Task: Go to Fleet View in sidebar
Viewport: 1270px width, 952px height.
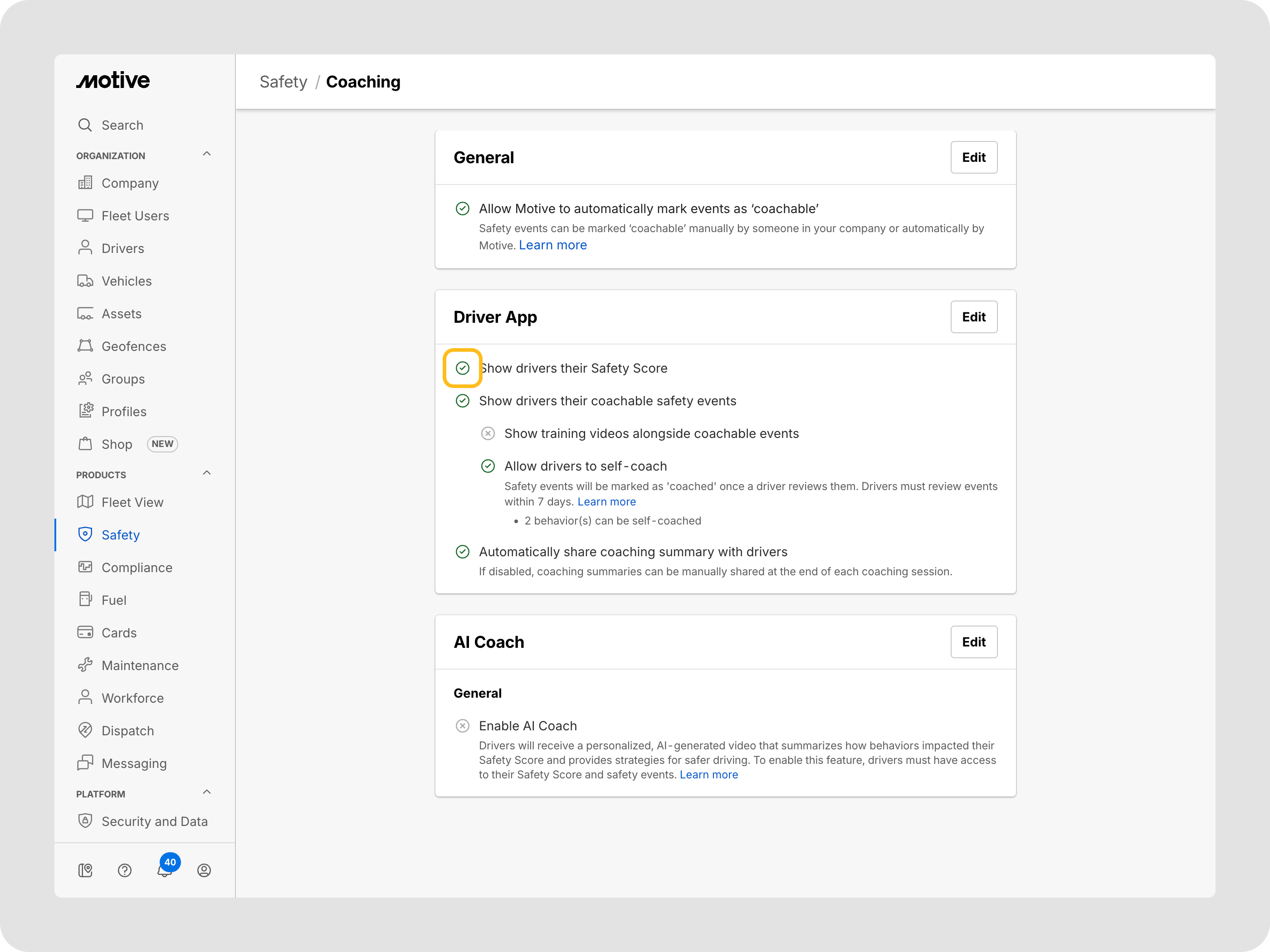Action: 132,502
